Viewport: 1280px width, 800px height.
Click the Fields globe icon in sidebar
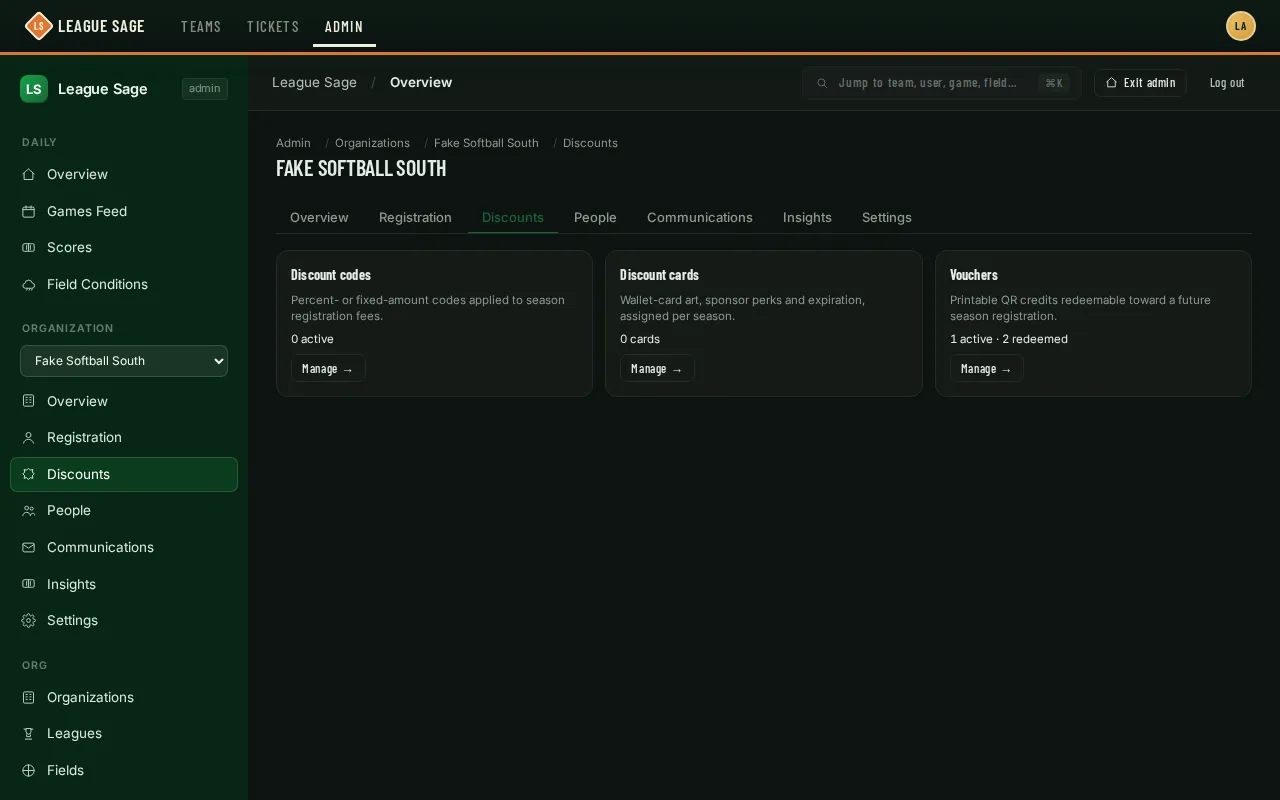point(29,771)
